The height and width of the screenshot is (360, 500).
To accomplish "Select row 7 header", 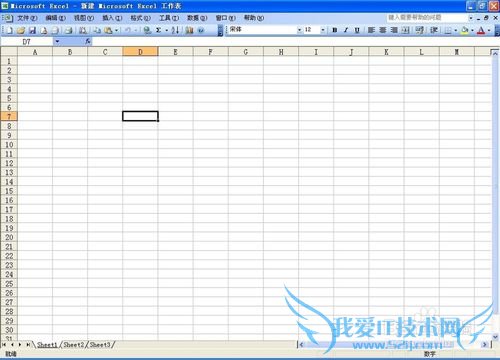I will pyautogui.click(x=9, y=117).
